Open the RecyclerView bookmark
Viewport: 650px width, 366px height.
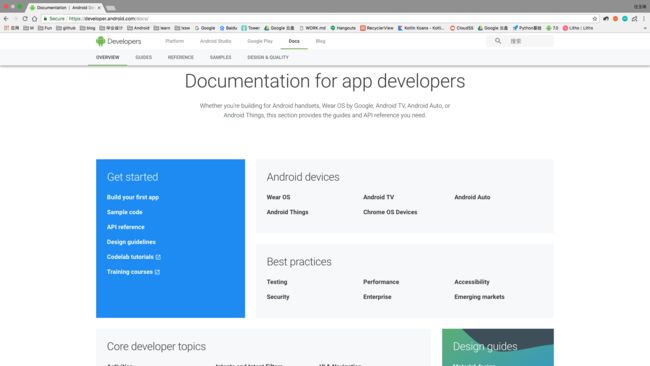point(377,28)
